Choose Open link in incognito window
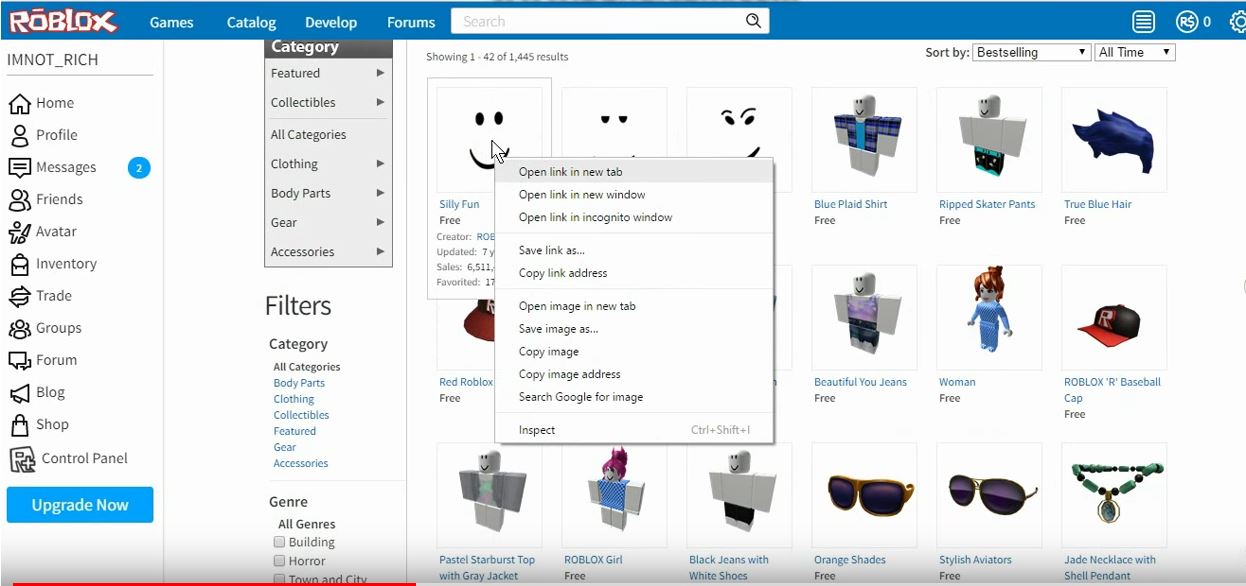The height and width of the screenshot is (586, 1246). tap(634, 217)
